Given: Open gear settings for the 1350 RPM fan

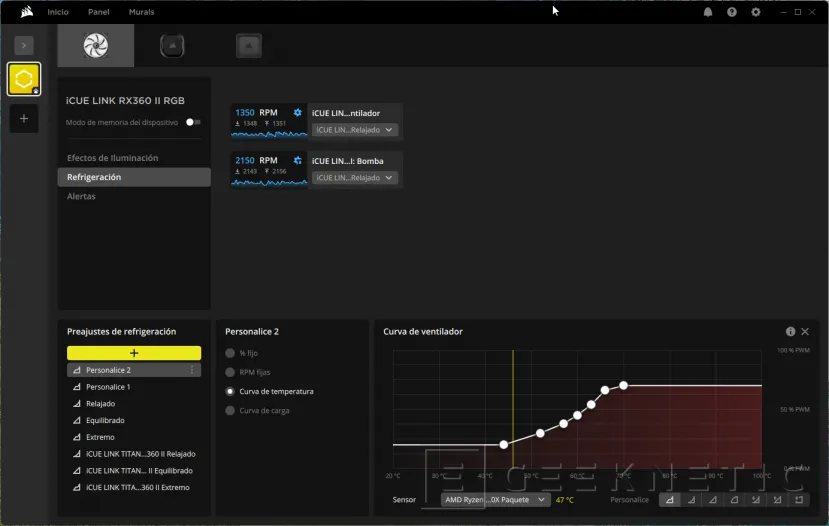Looking at the screenshot, I should coord(298,113).
